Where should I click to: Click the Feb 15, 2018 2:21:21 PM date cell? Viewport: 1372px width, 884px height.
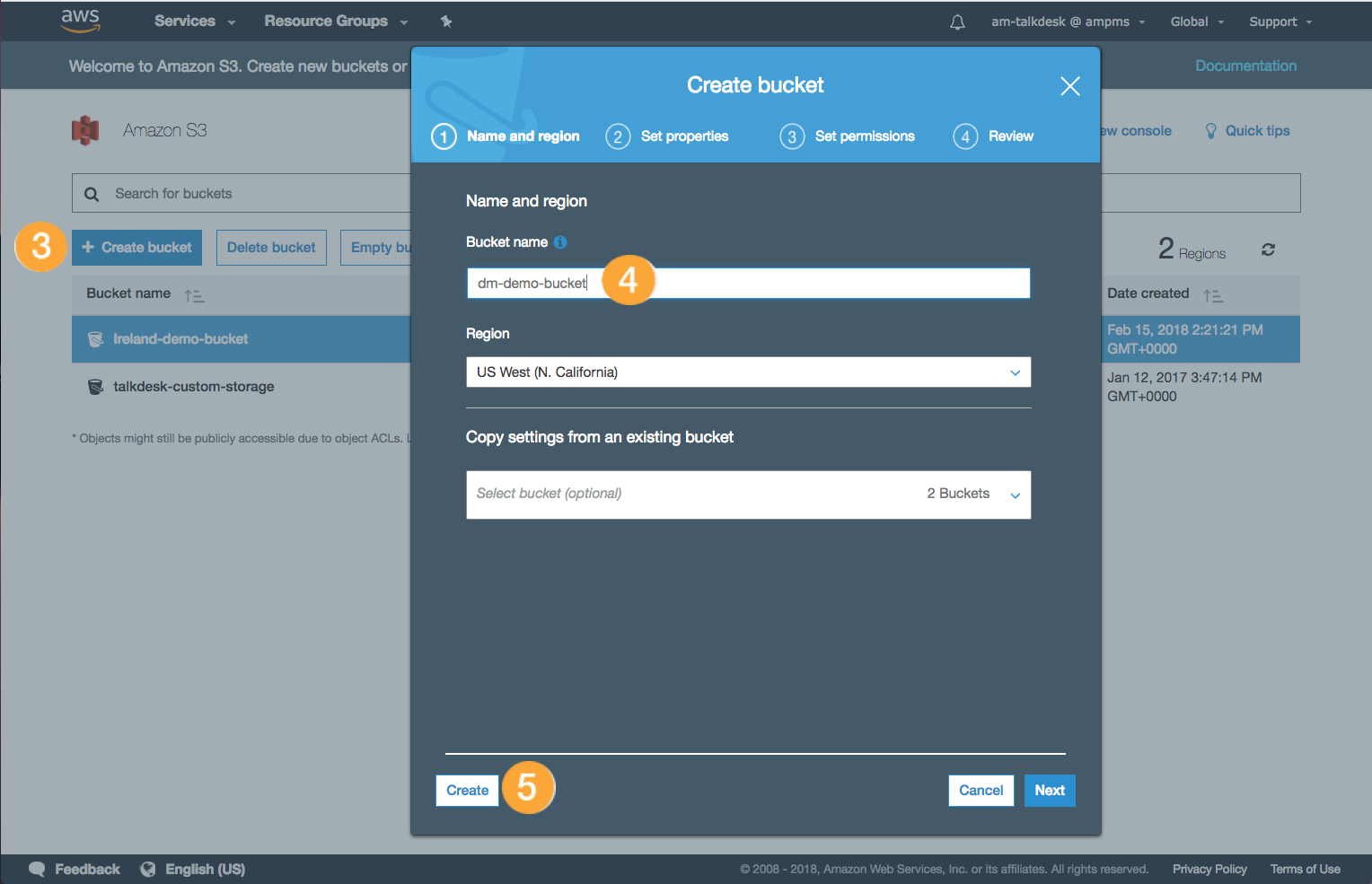coord(1185,339)
